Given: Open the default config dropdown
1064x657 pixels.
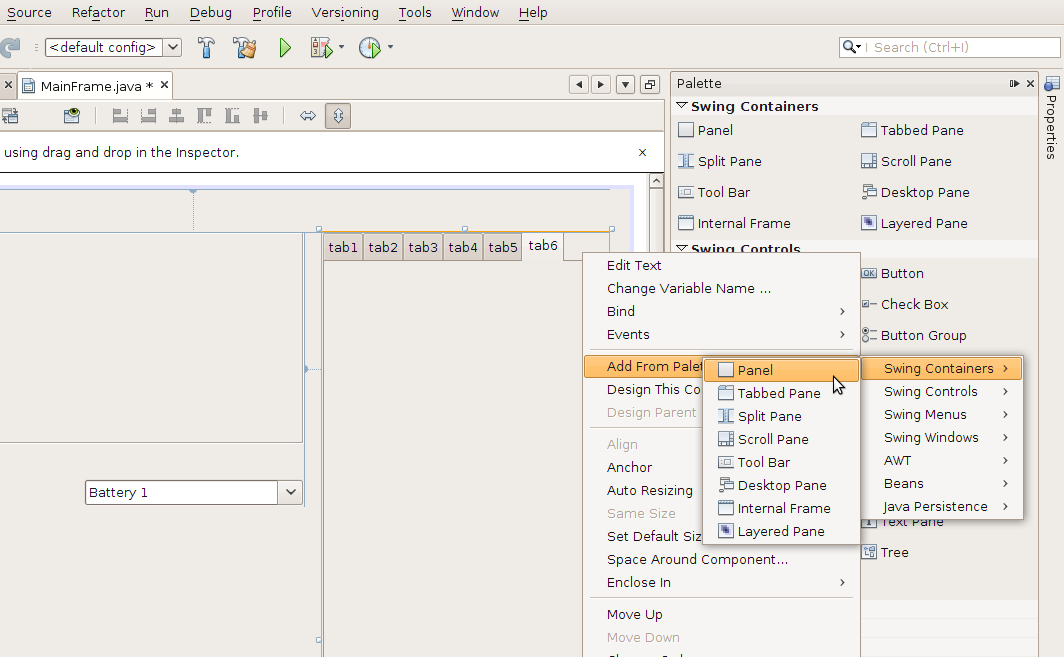Looking at the screenshot, I should (173, 48).
